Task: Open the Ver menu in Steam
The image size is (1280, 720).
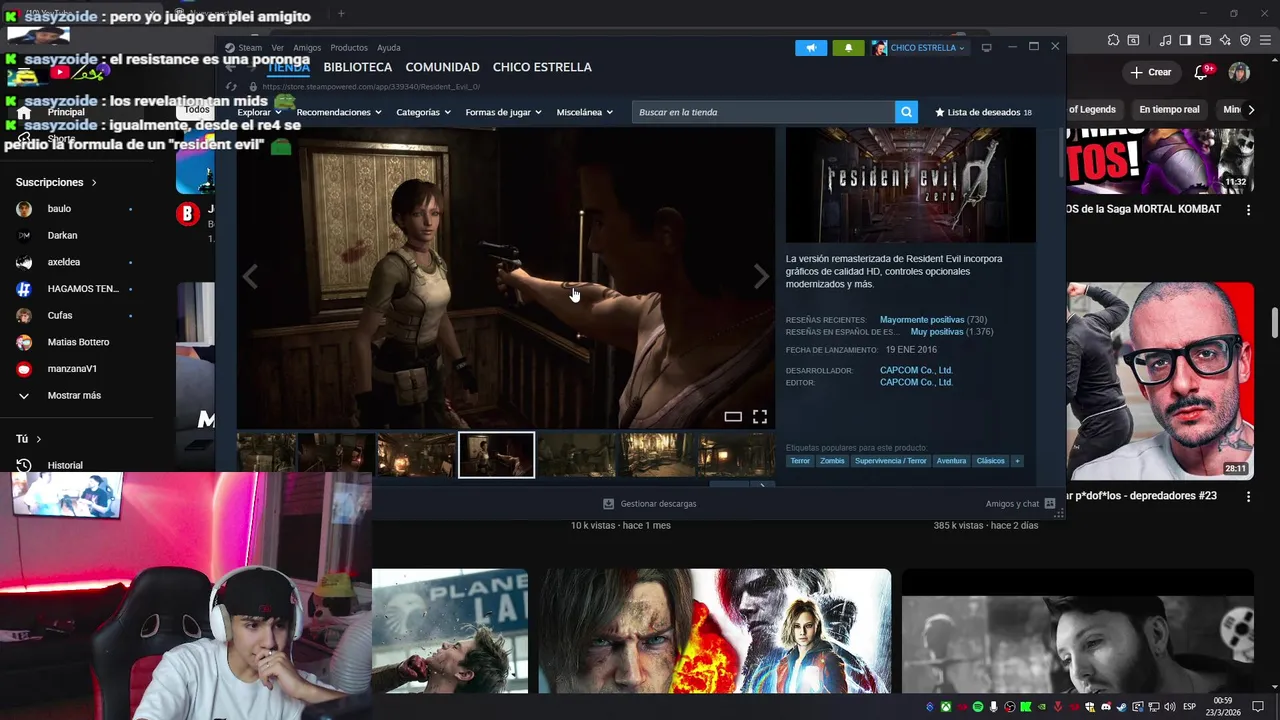Action: [278, 48]
